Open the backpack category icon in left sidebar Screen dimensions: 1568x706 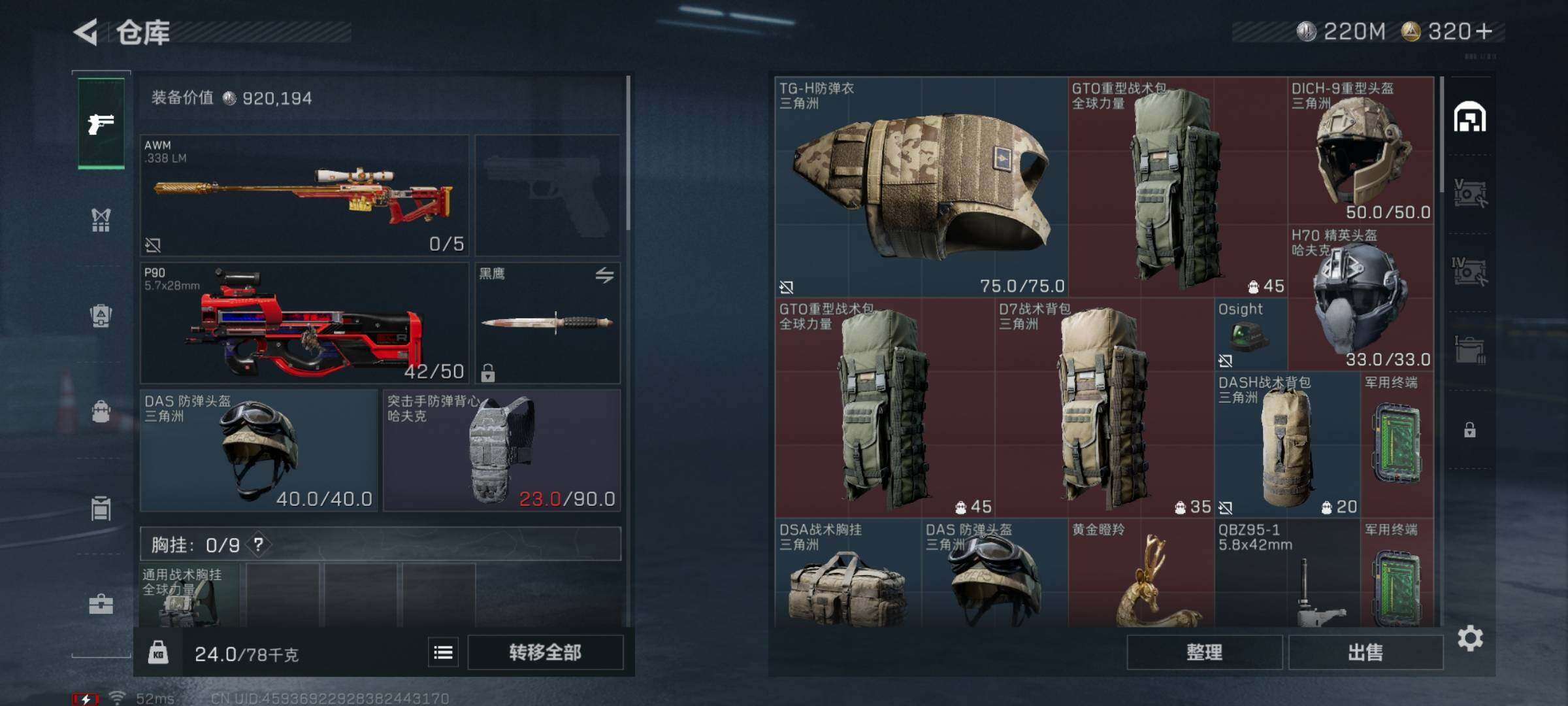(101, 412)
